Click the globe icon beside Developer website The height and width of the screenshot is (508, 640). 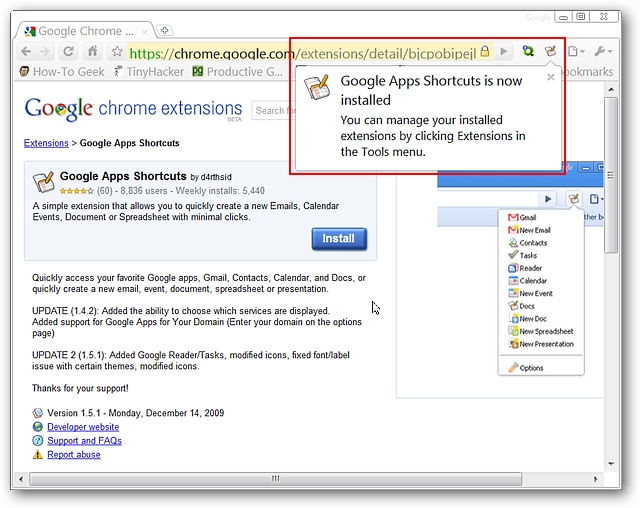pyautogui.click(x=38, y=427)
